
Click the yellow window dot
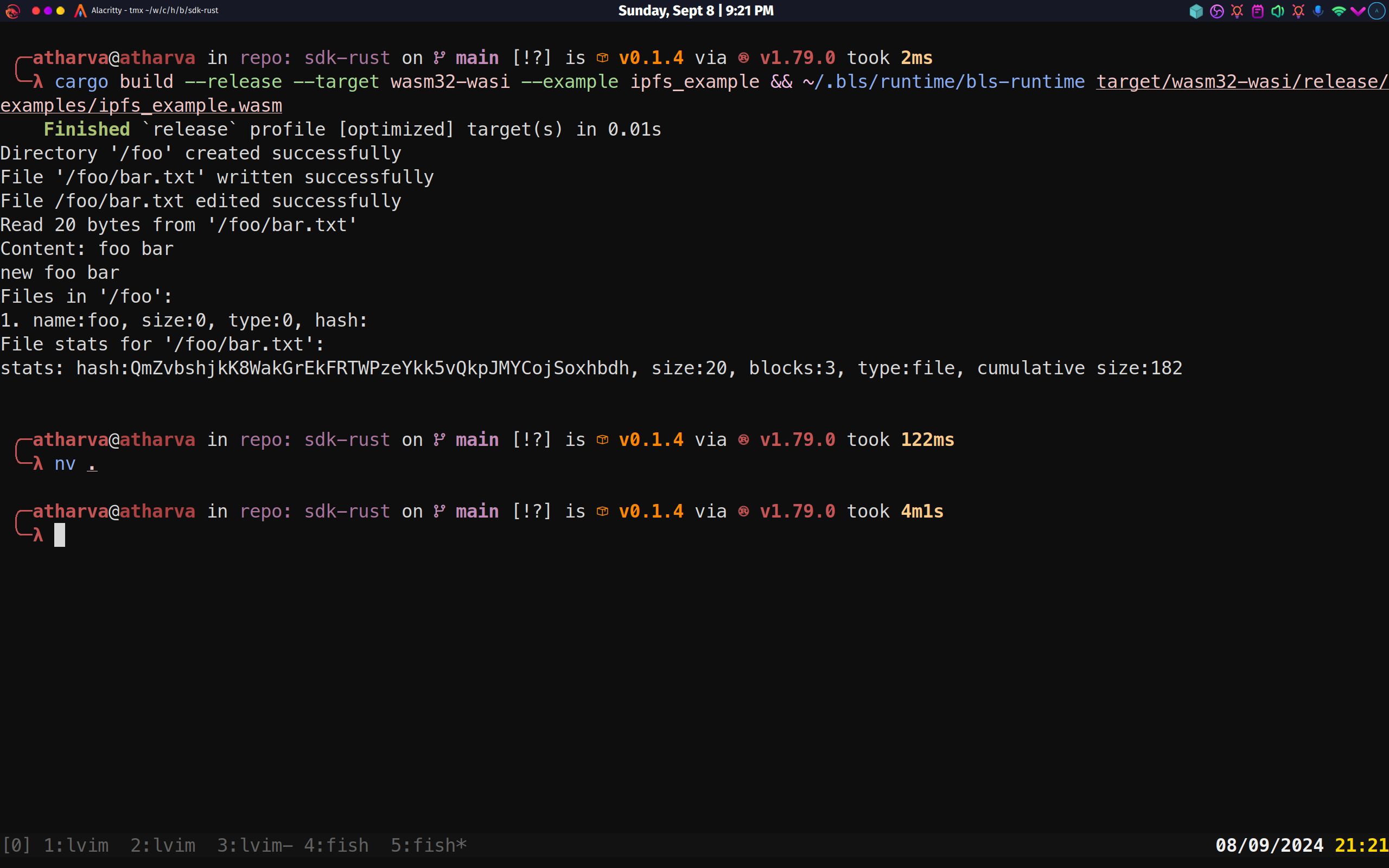coord(60,11)
